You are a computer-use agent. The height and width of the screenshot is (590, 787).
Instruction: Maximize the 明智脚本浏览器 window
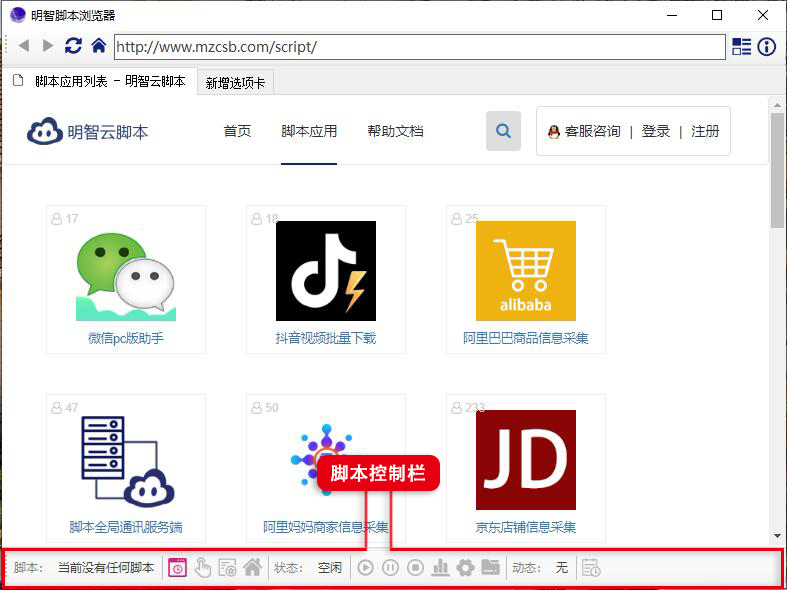[x=717, y=16]
